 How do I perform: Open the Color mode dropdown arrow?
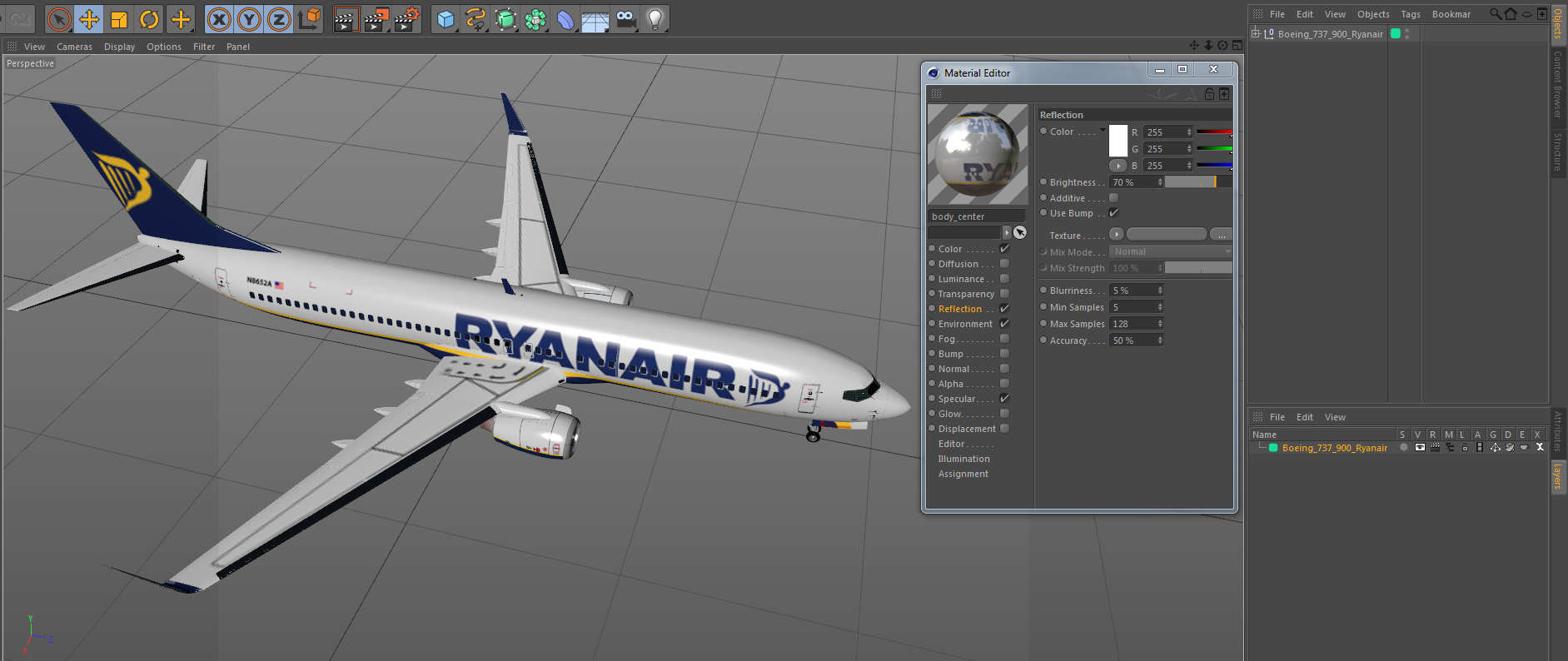(1103, 130)
